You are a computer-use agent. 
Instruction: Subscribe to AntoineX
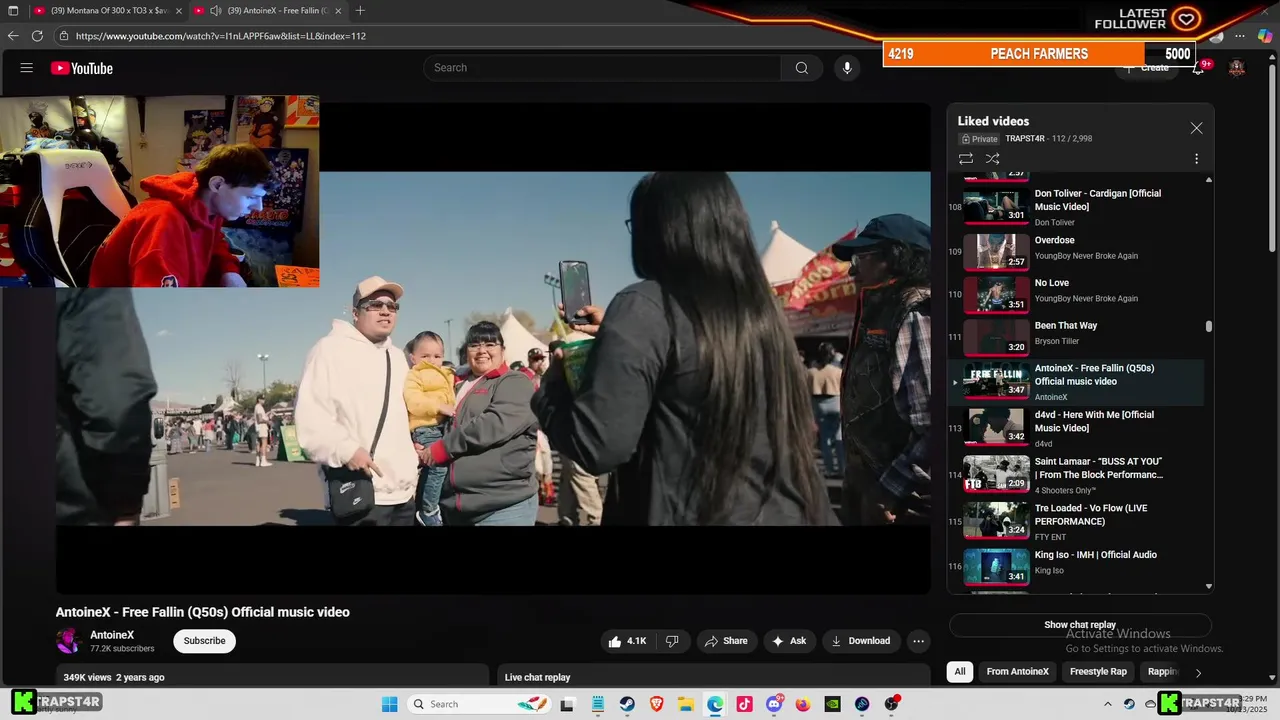[204, 641]
